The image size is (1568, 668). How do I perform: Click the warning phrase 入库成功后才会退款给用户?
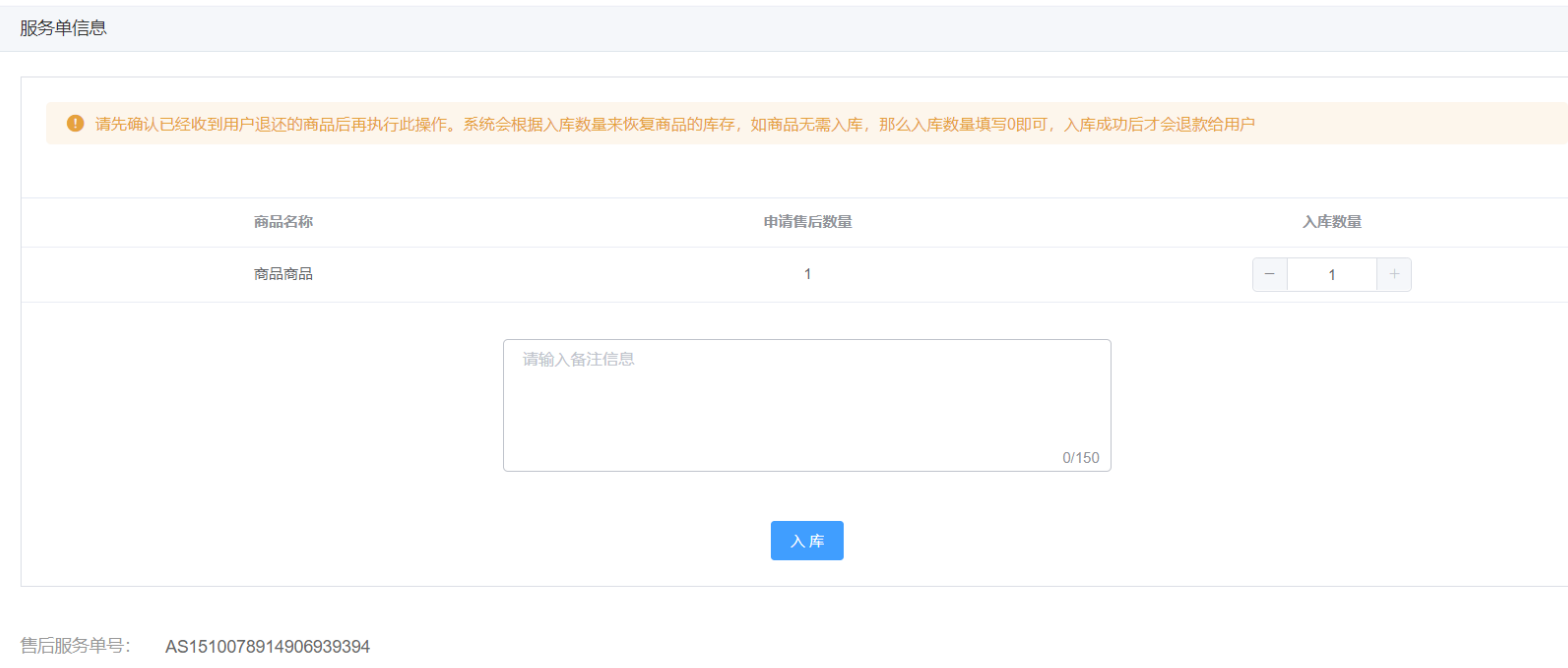click(1160, 124)
